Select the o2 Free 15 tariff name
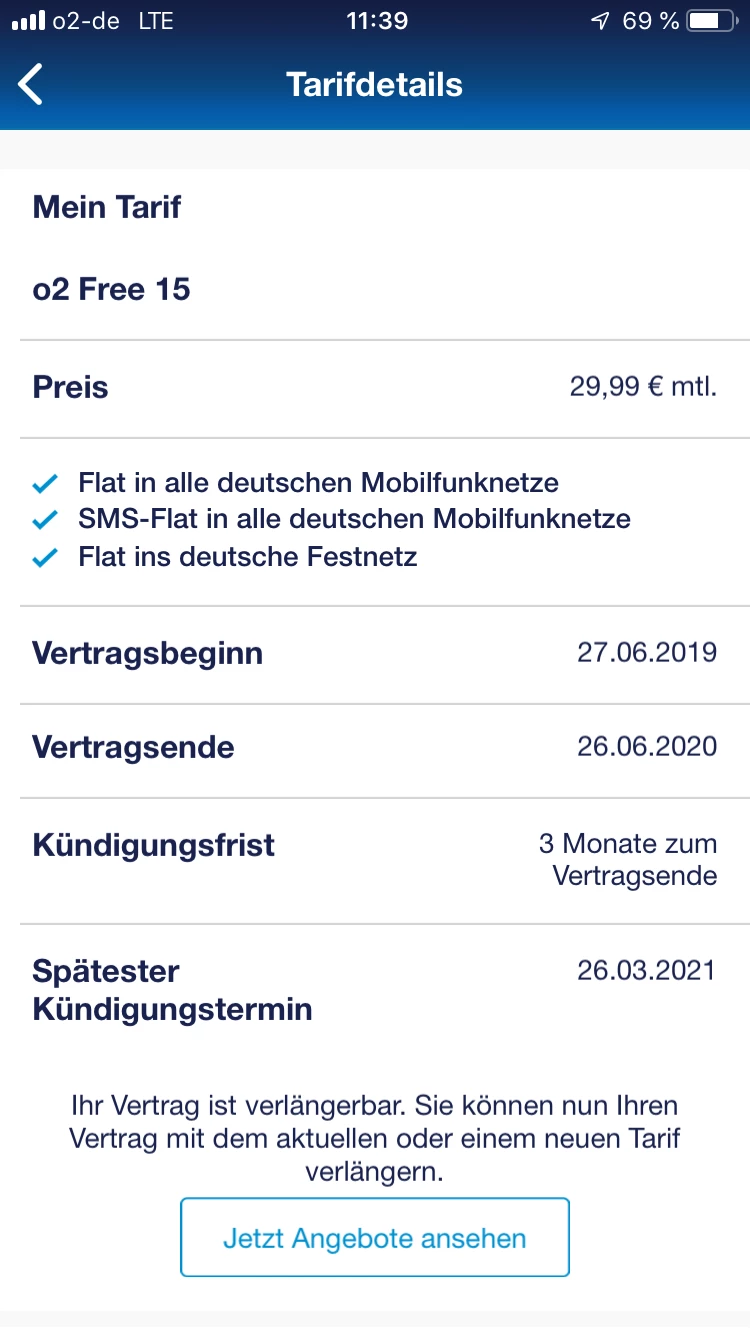Screen dimensions: 750x1334 point(112,290)
